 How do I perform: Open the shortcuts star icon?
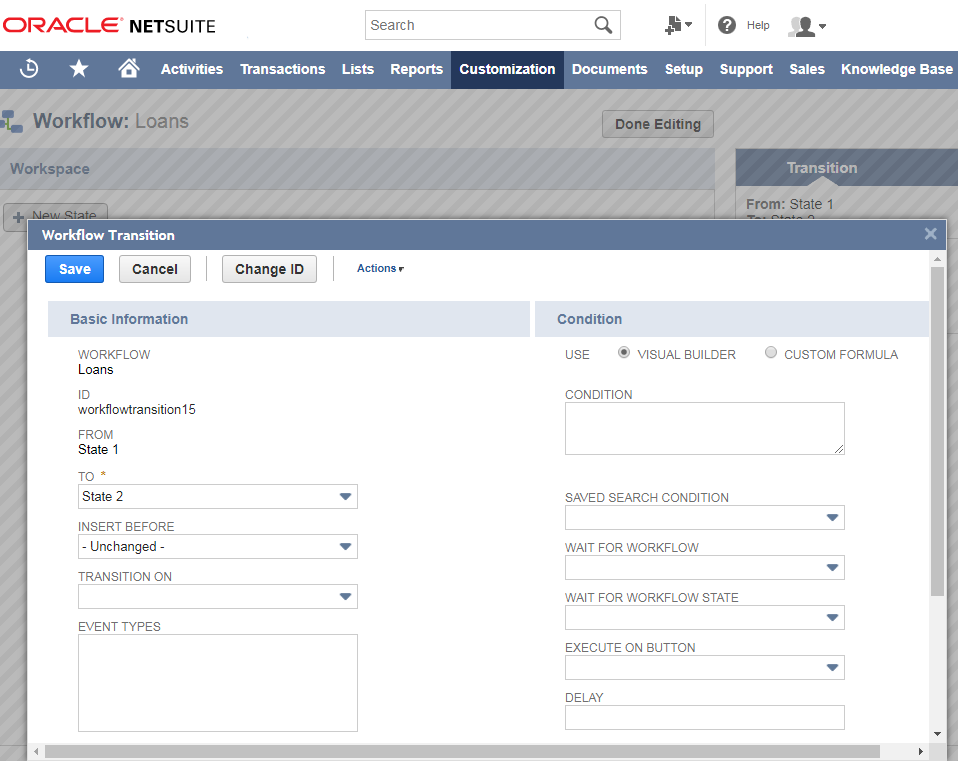78,69
